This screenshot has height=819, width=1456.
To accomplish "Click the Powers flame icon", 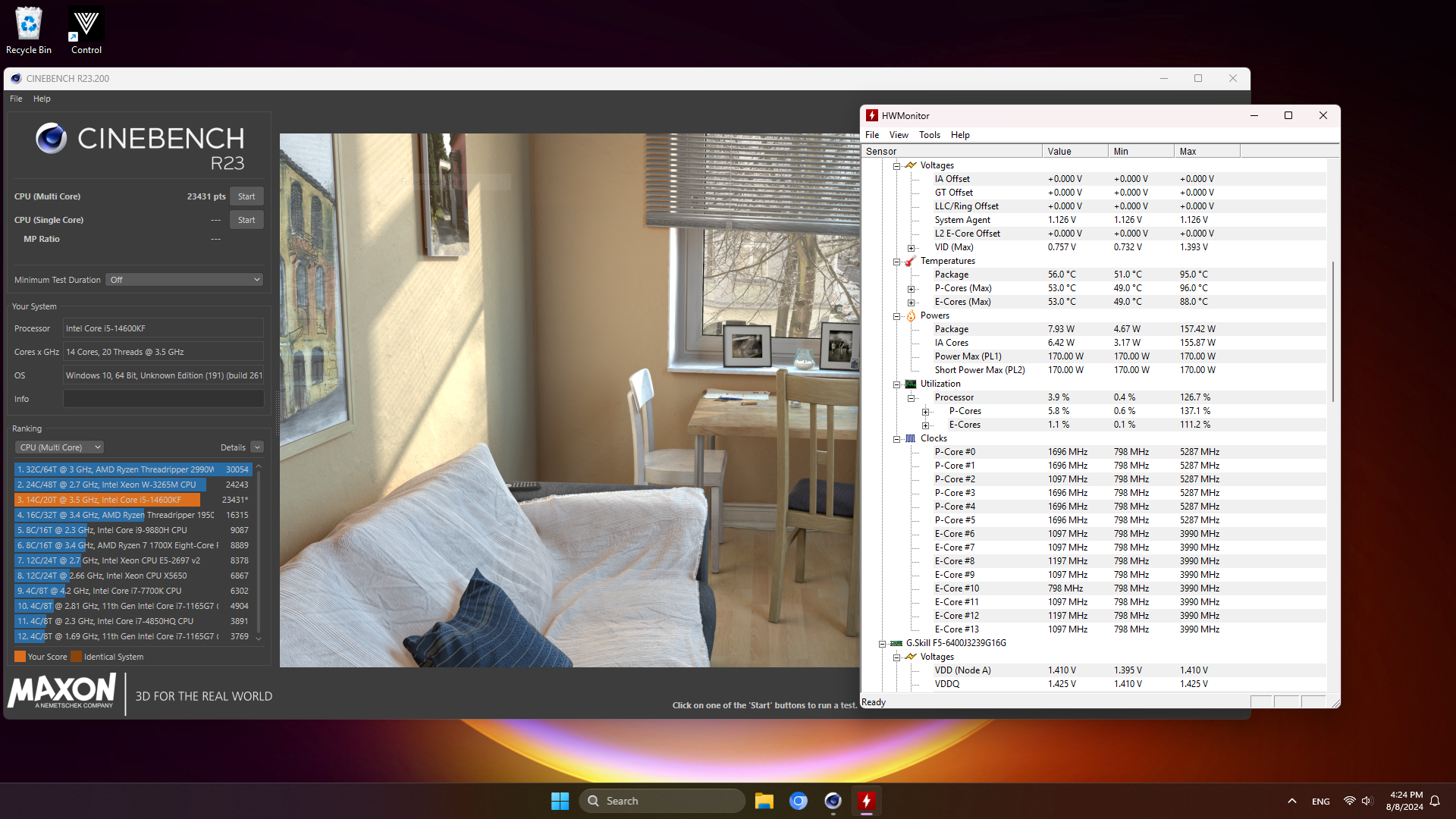I will click(911, 315).
